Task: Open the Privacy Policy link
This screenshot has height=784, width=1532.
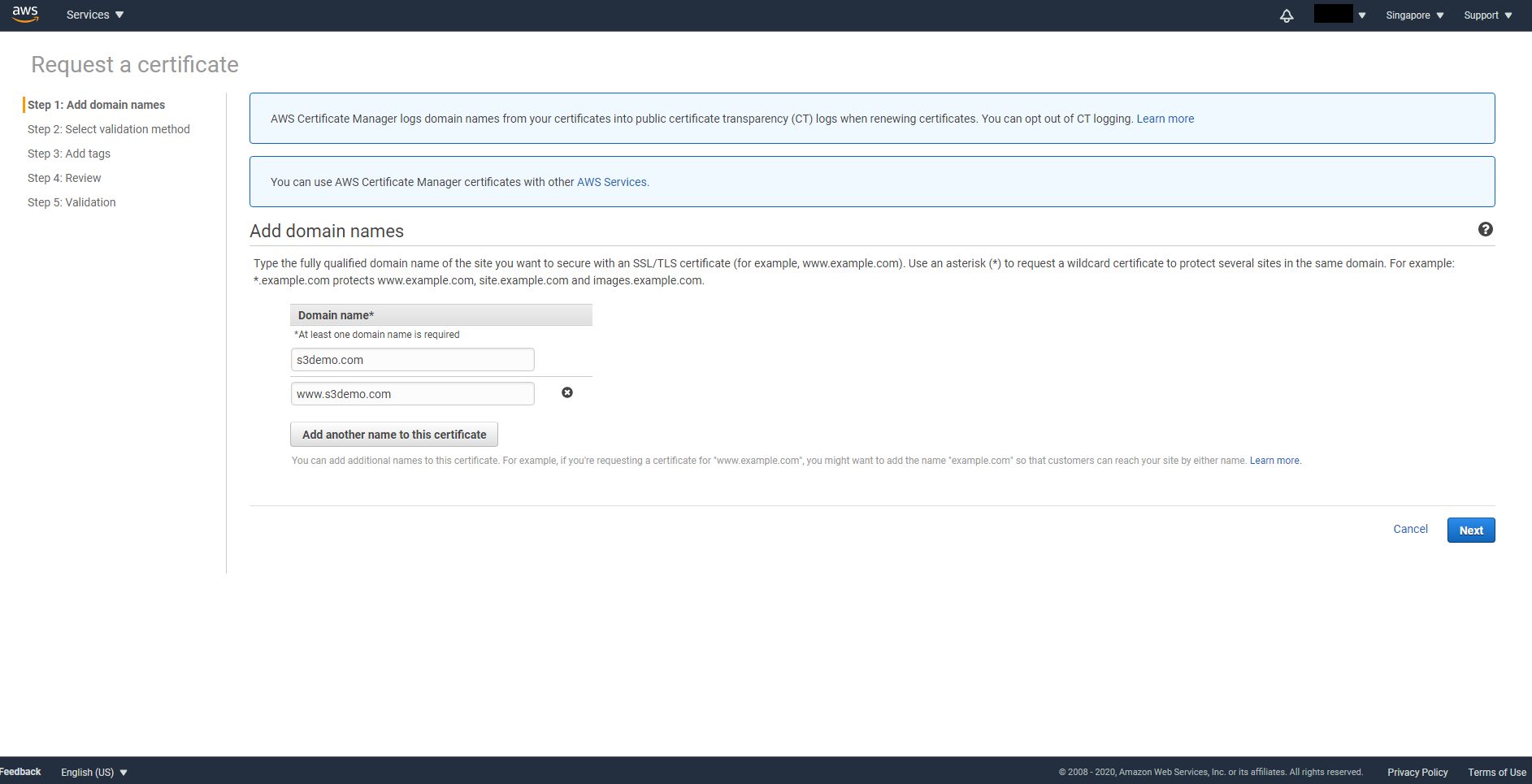Action: pyautogui.click(x=1417, y=772)
